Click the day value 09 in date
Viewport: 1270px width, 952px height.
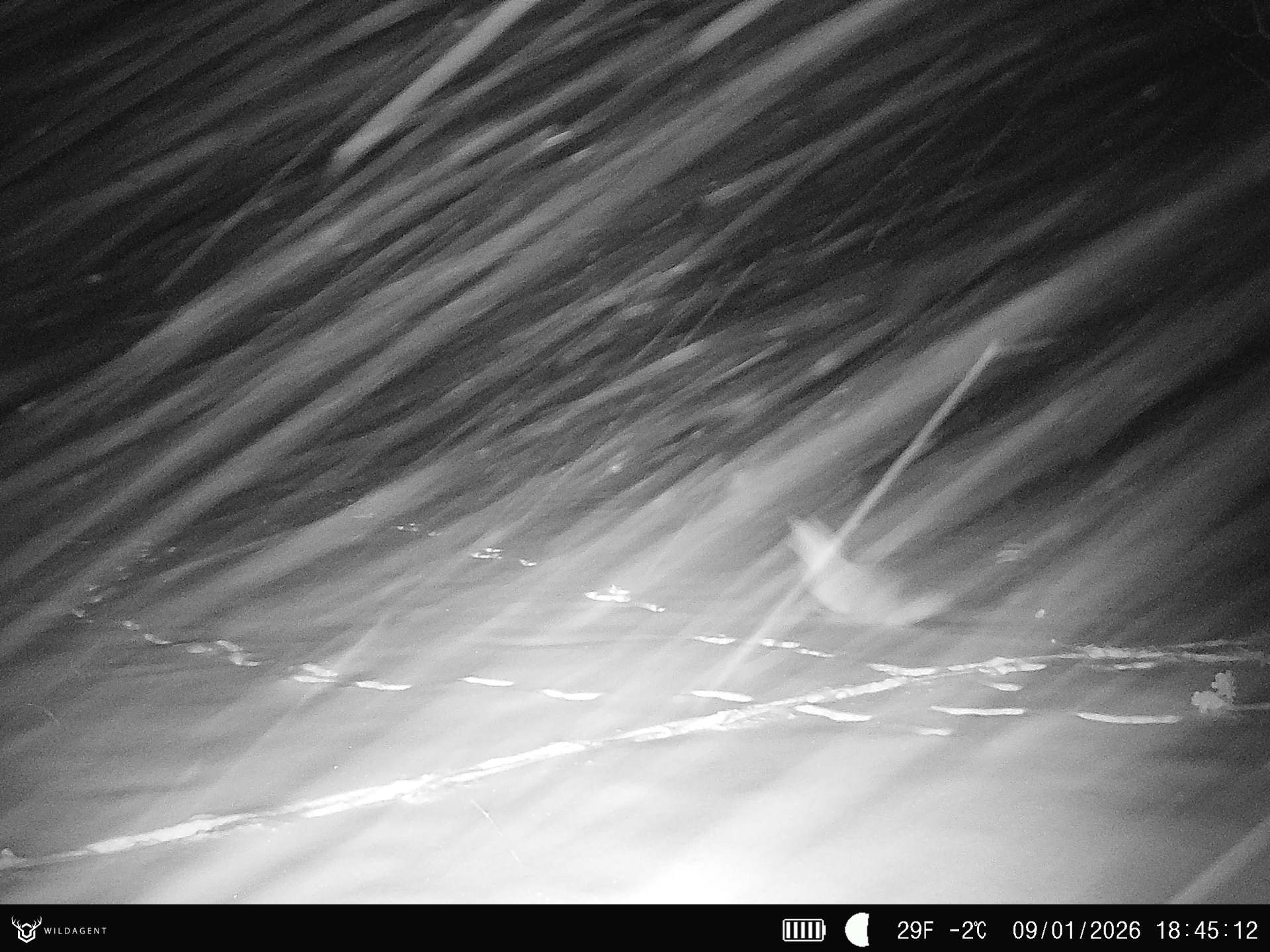point(1025,930)
